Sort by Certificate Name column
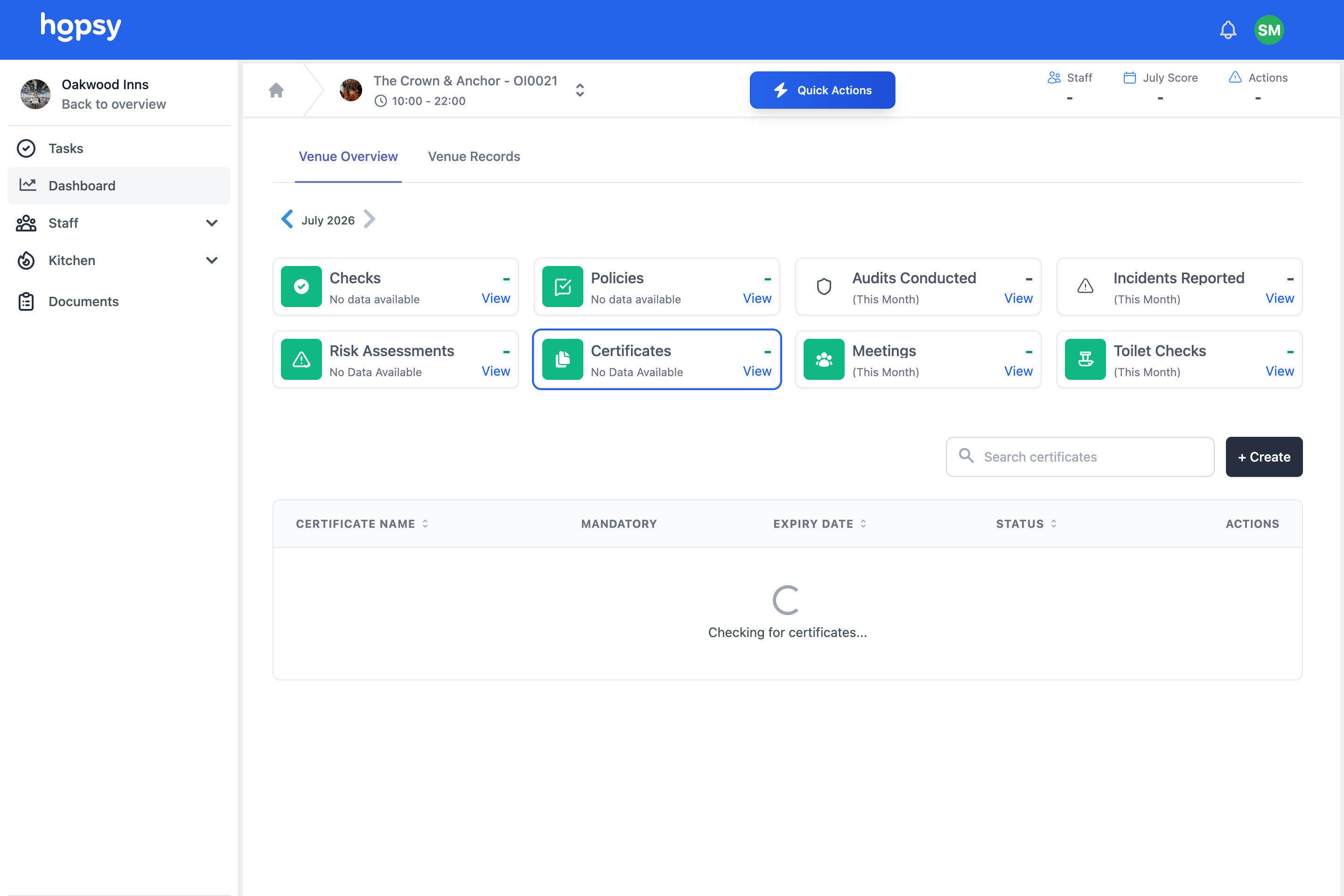 tap(362, 524)
